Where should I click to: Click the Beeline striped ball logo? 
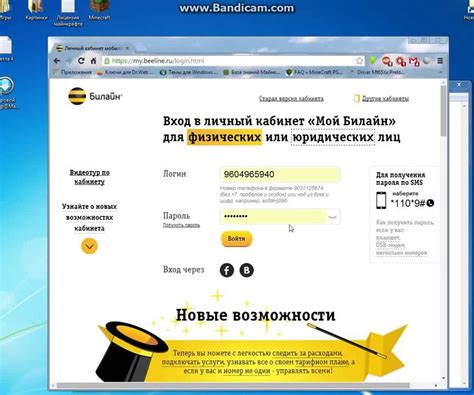point(77,96)
